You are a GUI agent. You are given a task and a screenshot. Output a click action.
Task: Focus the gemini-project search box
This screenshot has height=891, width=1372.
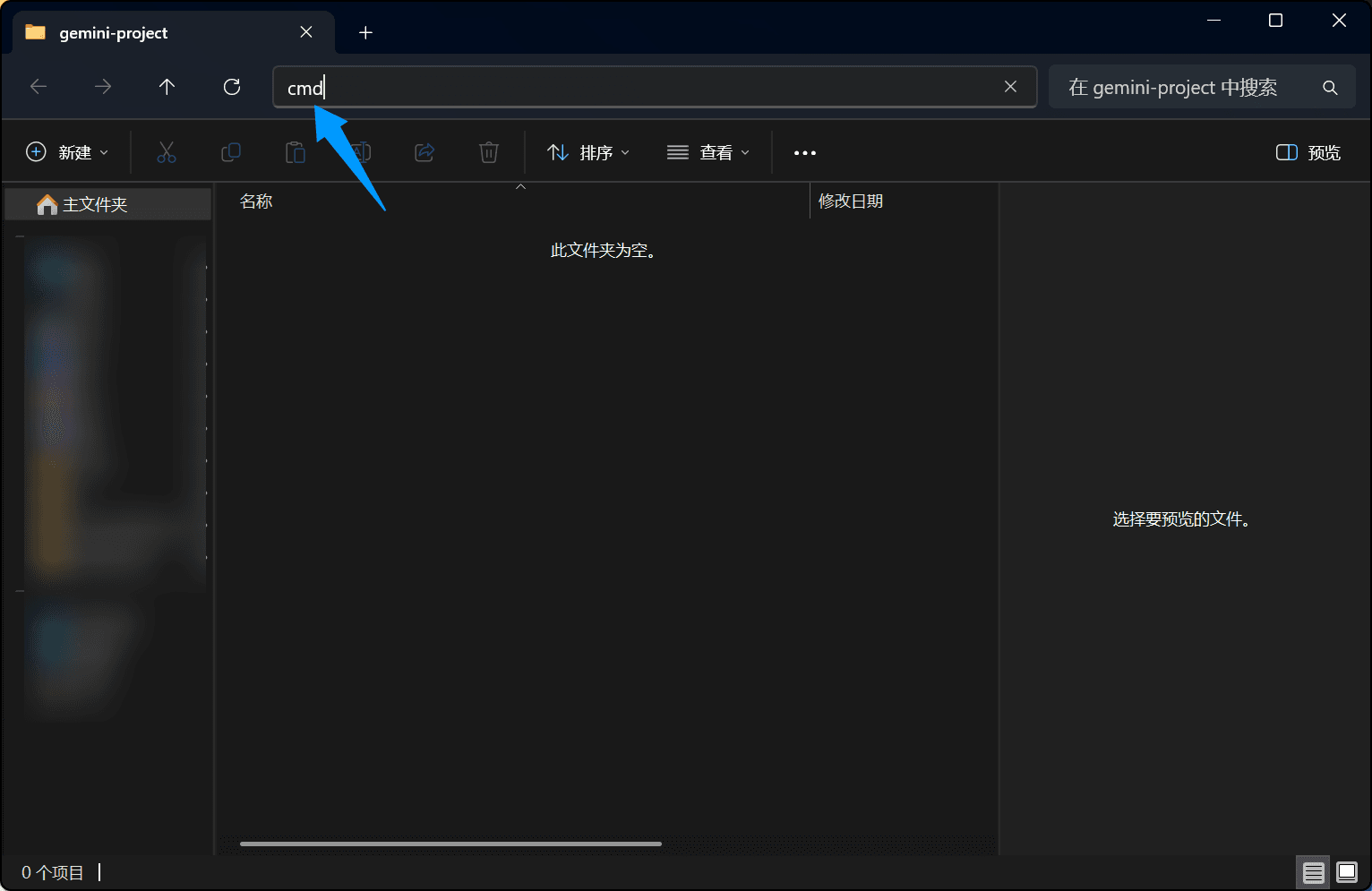click(x=1202, y=88)
